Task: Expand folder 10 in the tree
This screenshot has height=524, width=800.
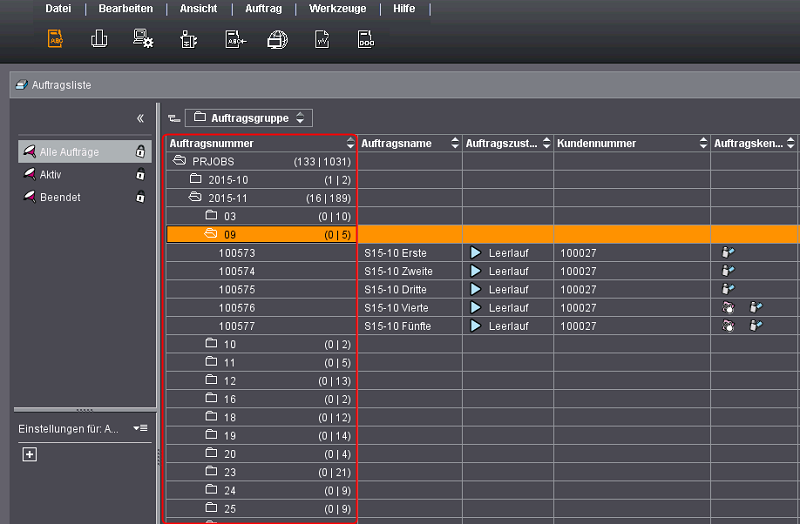Action: point(211,343)
